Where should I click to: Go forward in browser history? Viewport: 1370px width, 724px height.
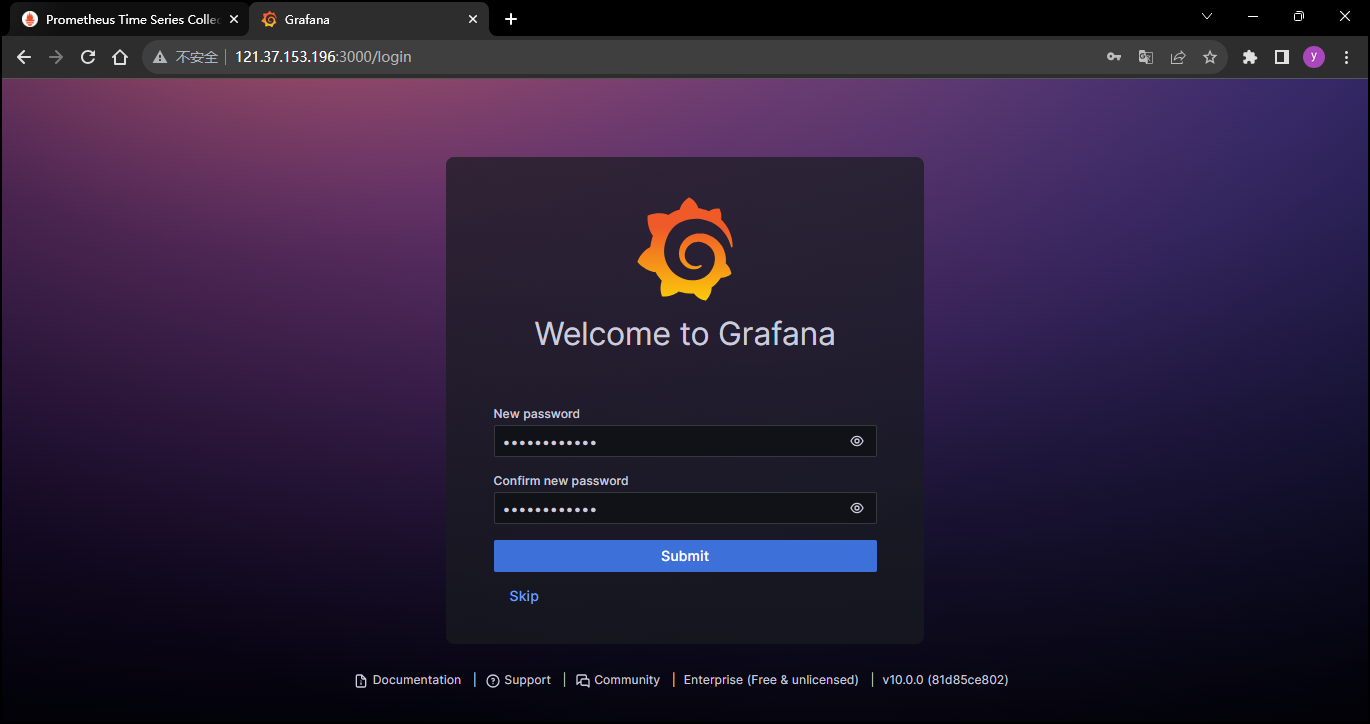point(56,57)
